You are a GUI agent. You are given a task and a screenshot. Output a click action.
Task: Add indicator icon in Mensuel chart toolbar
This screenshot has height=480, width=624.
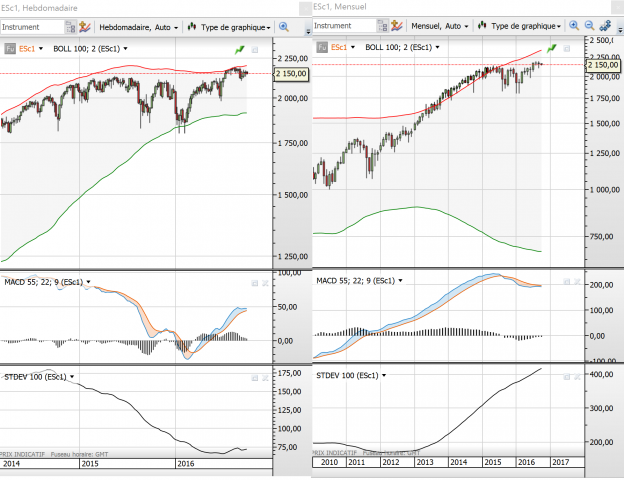(397, 26)
